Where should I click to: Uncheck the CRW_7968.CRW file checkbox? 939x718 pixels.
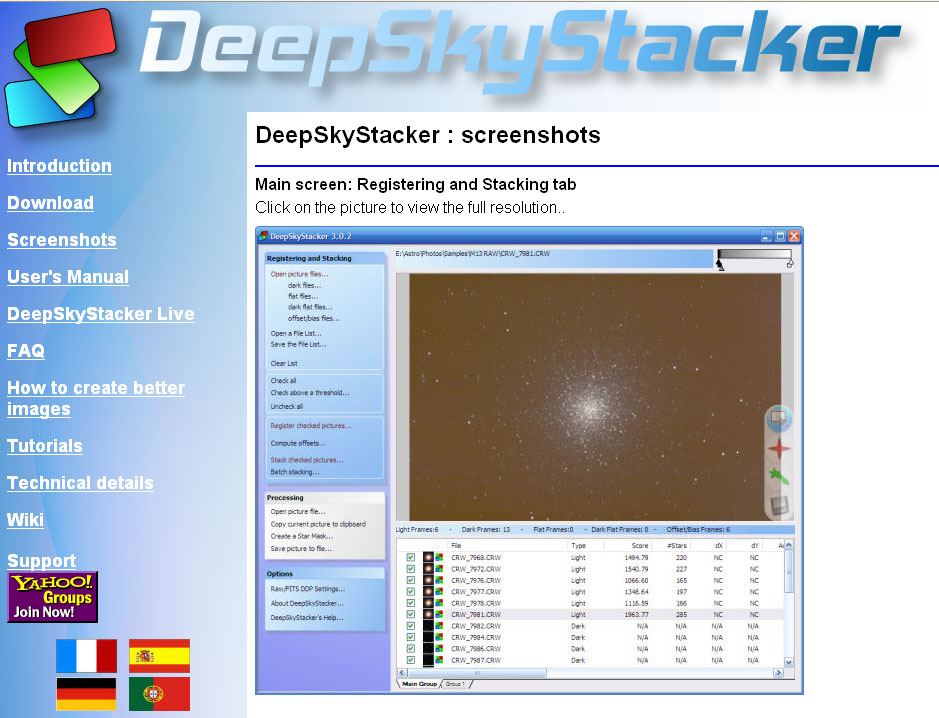pyautogui.click(x=411, y=557)
